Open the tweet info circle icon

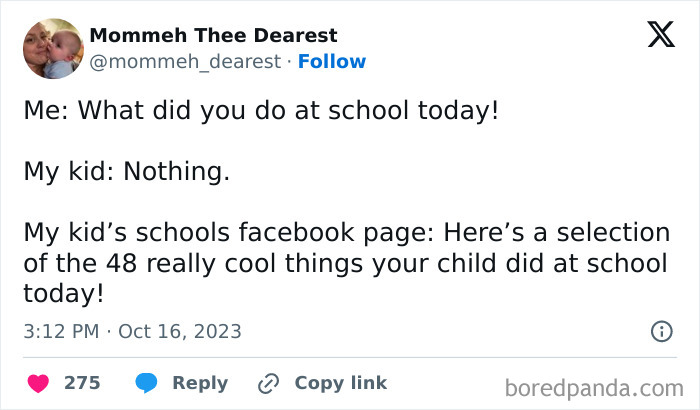pos(661,331)
